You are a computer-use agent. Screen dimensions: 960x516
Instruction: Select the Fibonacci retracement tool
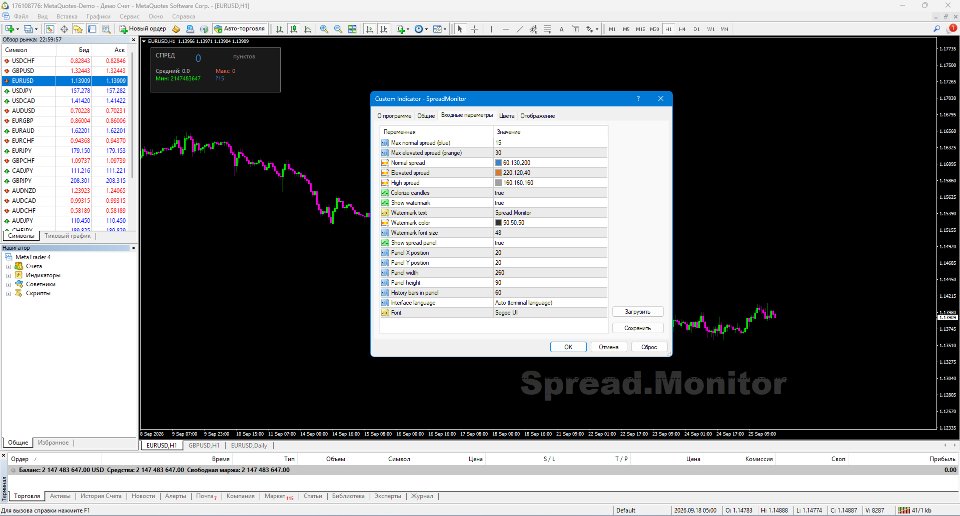click(x=547, y=29)
